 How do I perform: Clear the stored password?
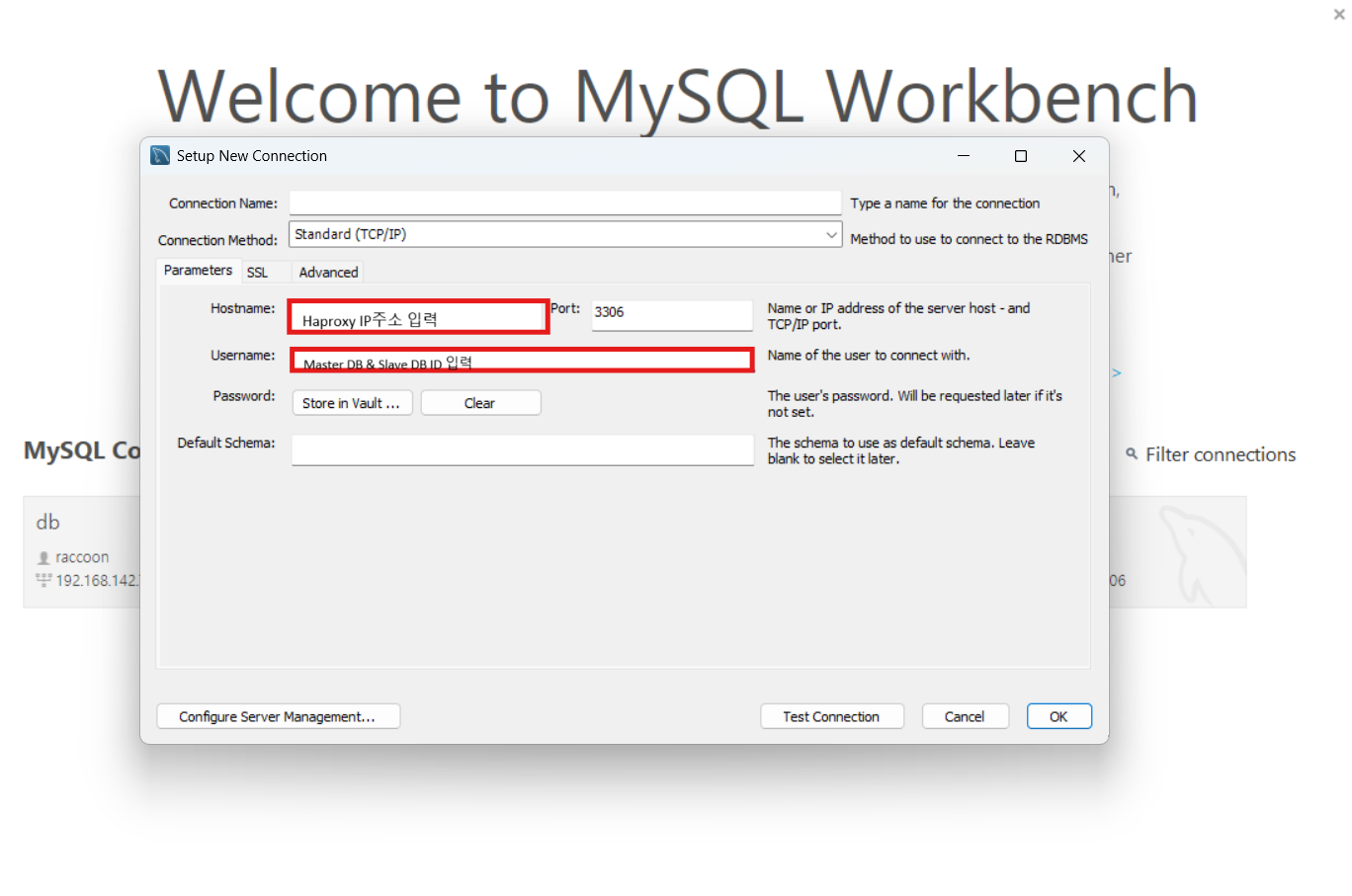click(x=480, y=403)
